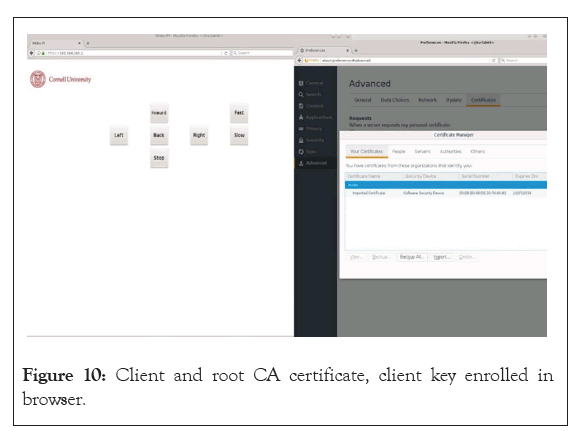Select People tab in Certificate Manager
Image resolution: width=578 pixels, height=431 pixels.
[x=398, y=152]
